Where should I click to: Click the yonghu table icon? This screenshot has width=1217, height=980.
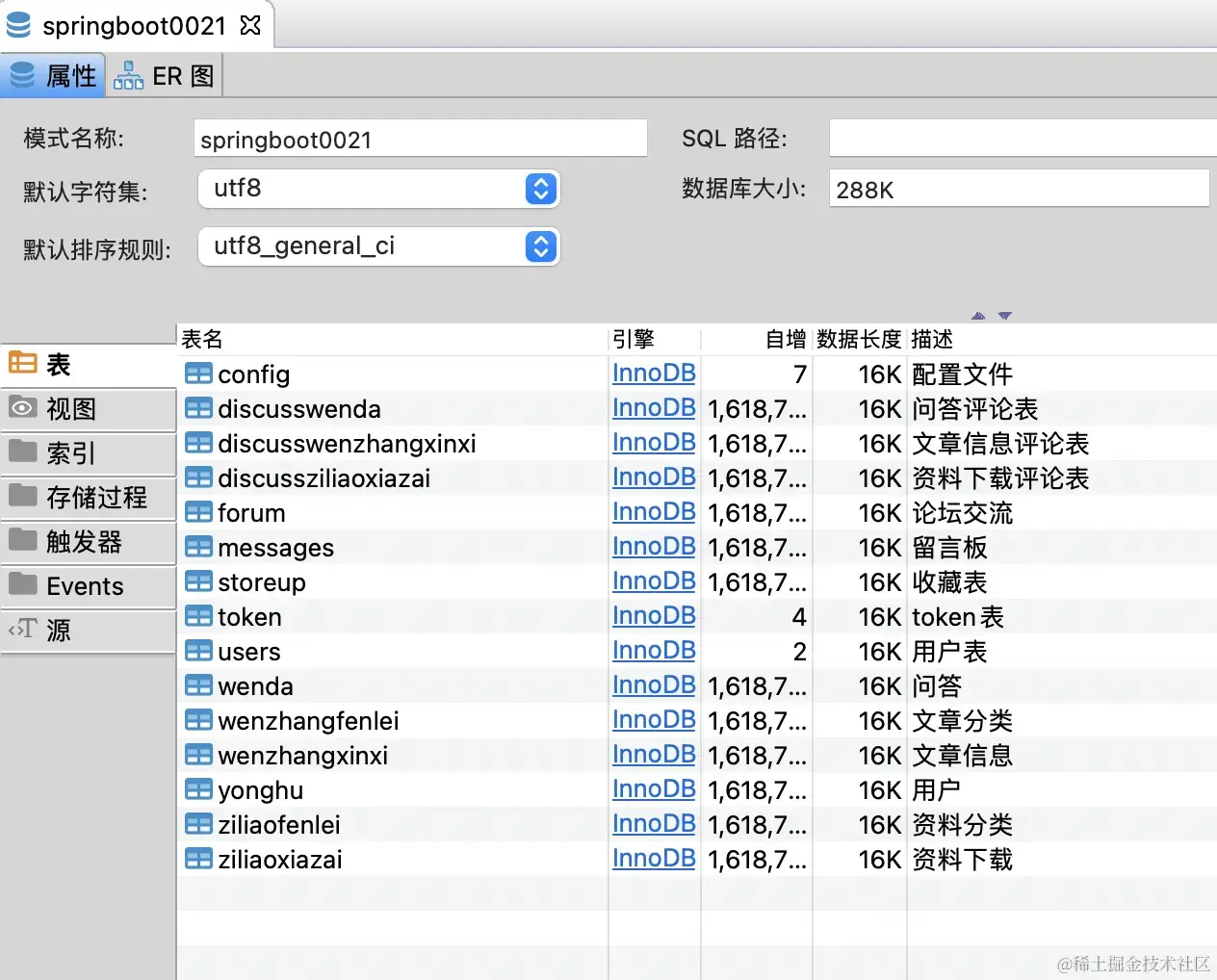point(198,789)
